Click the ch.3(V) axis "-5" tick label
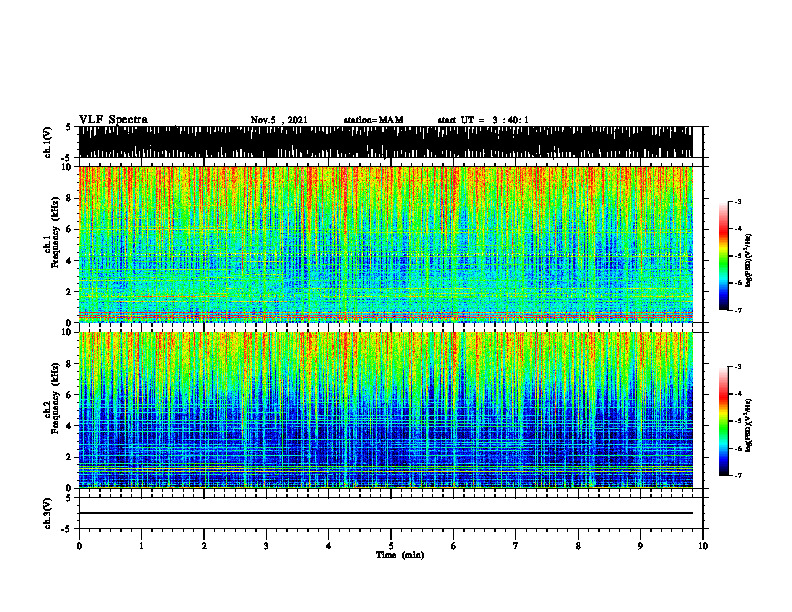 [67, 529]
